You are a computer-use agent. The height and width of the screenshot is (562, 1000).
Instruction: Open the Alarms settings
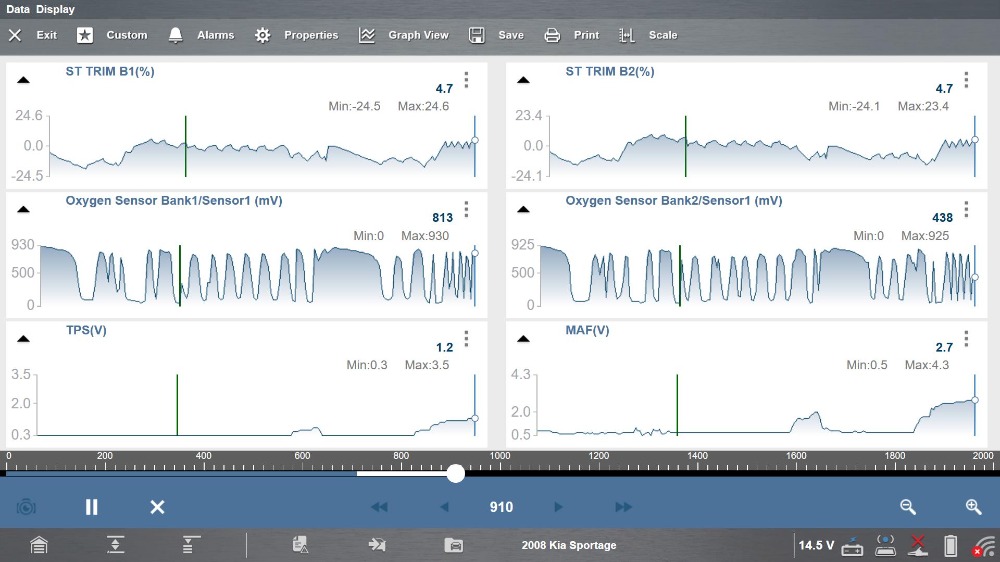[201, 35]
